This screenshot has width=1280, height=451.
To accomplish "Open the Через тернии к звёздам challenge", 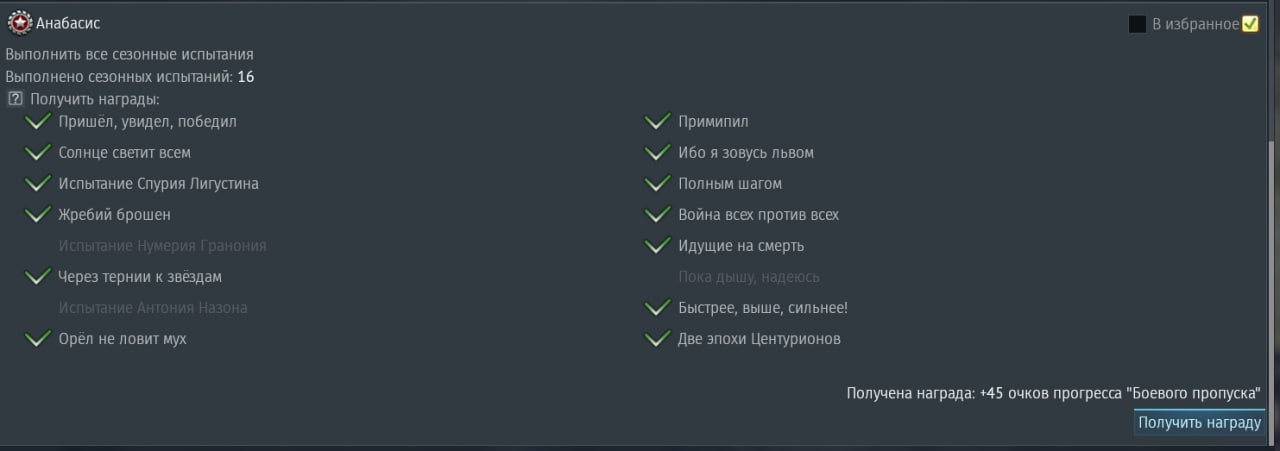I will (x=140, y=277).
